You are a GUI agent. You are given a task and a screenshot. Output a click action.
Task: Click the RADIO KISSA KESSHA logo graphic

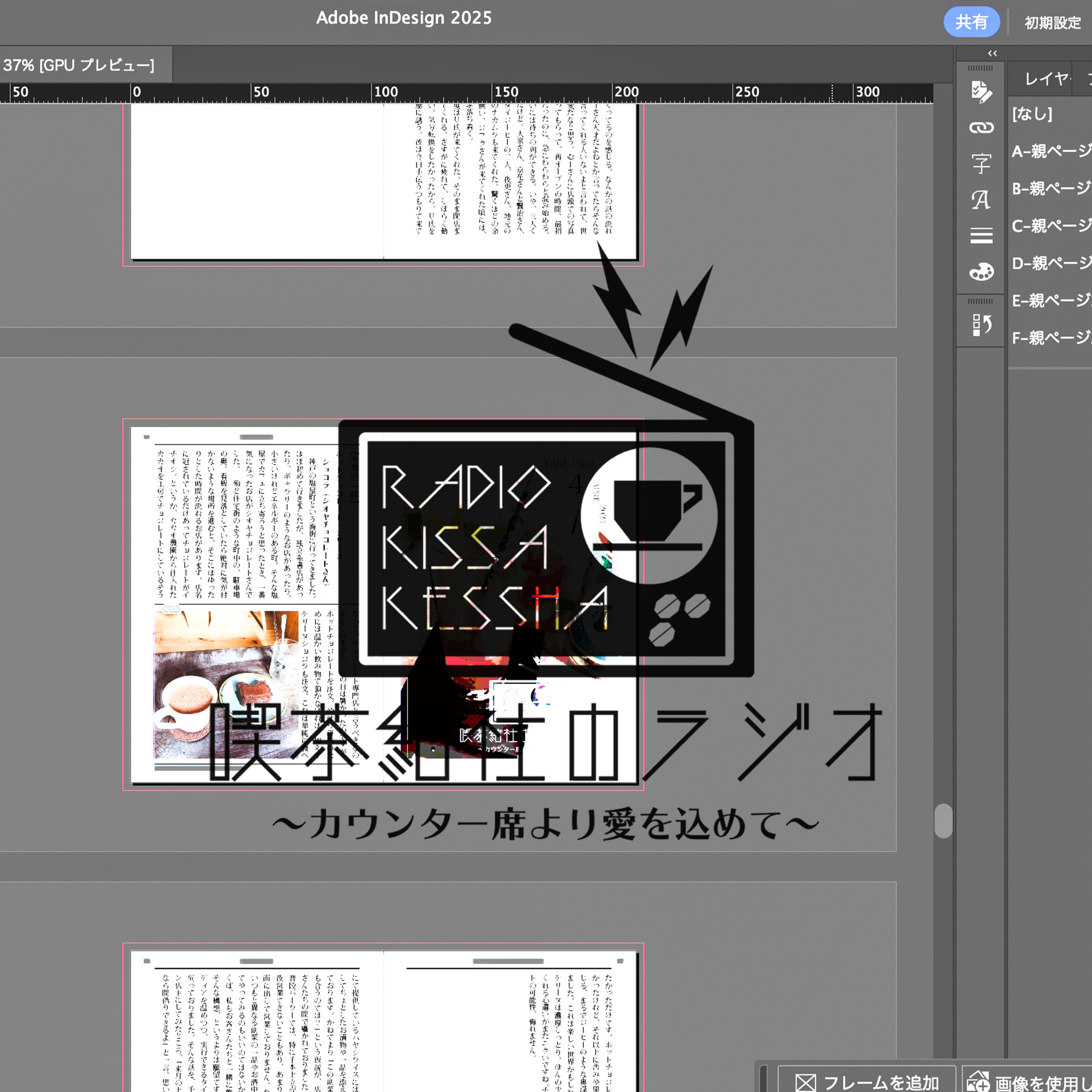tap(546, 548)
